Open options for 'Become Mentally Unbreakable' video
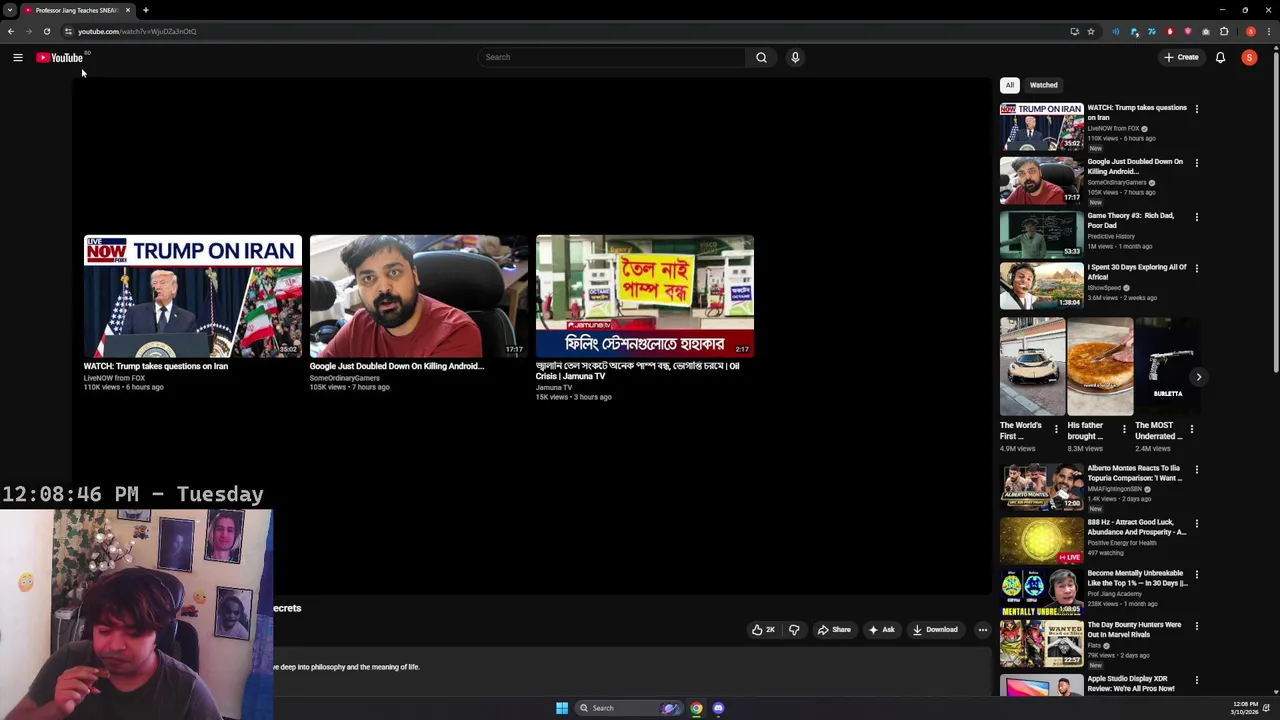1280x720 pixels. 1197,575
